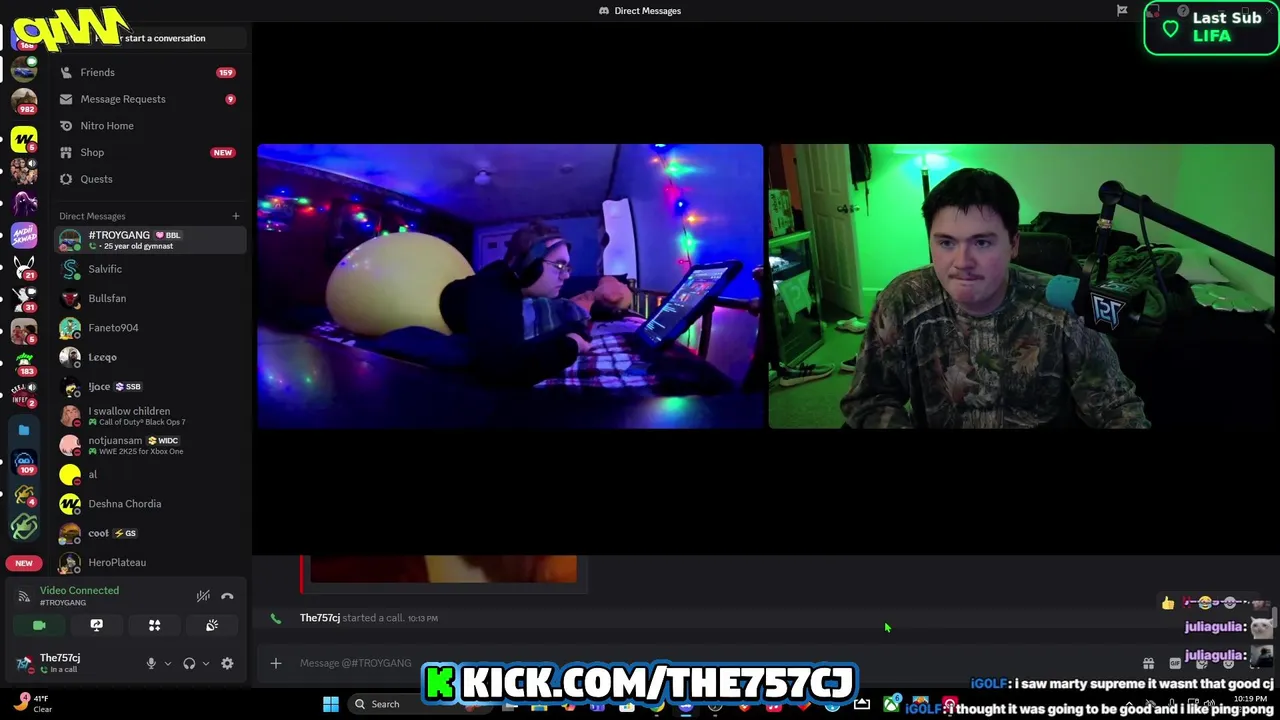The height and width of the screenshot is (720, 1280).
Task: Open DM with ljace
Action: click(x=150, y=386)
